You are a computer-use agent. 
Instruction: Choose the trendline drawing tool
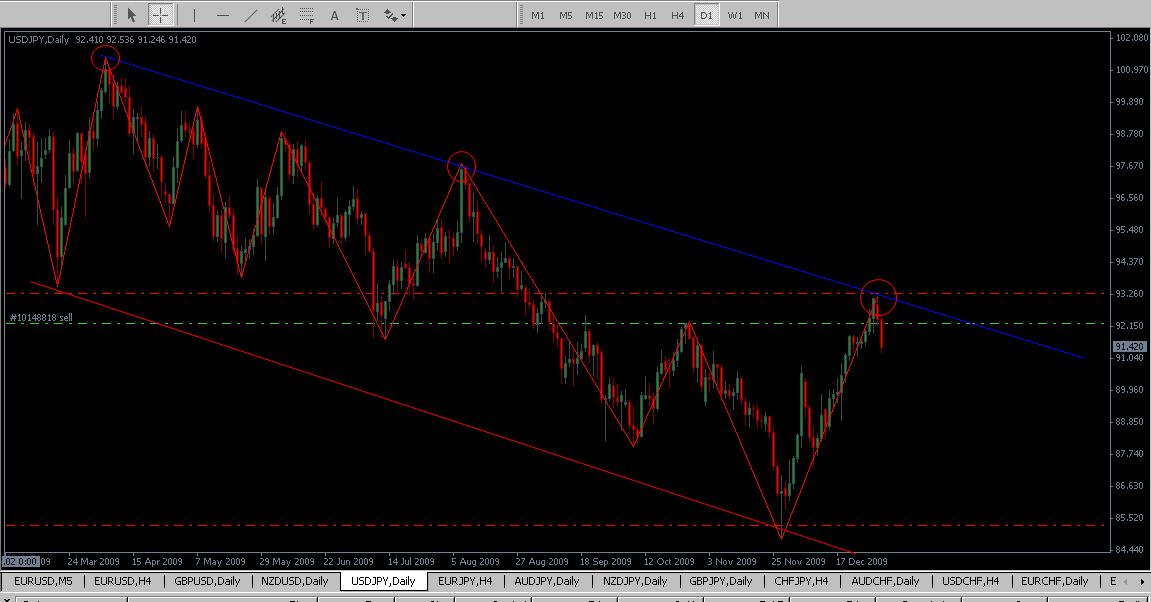pyautogui.click(x=250, y=15)
